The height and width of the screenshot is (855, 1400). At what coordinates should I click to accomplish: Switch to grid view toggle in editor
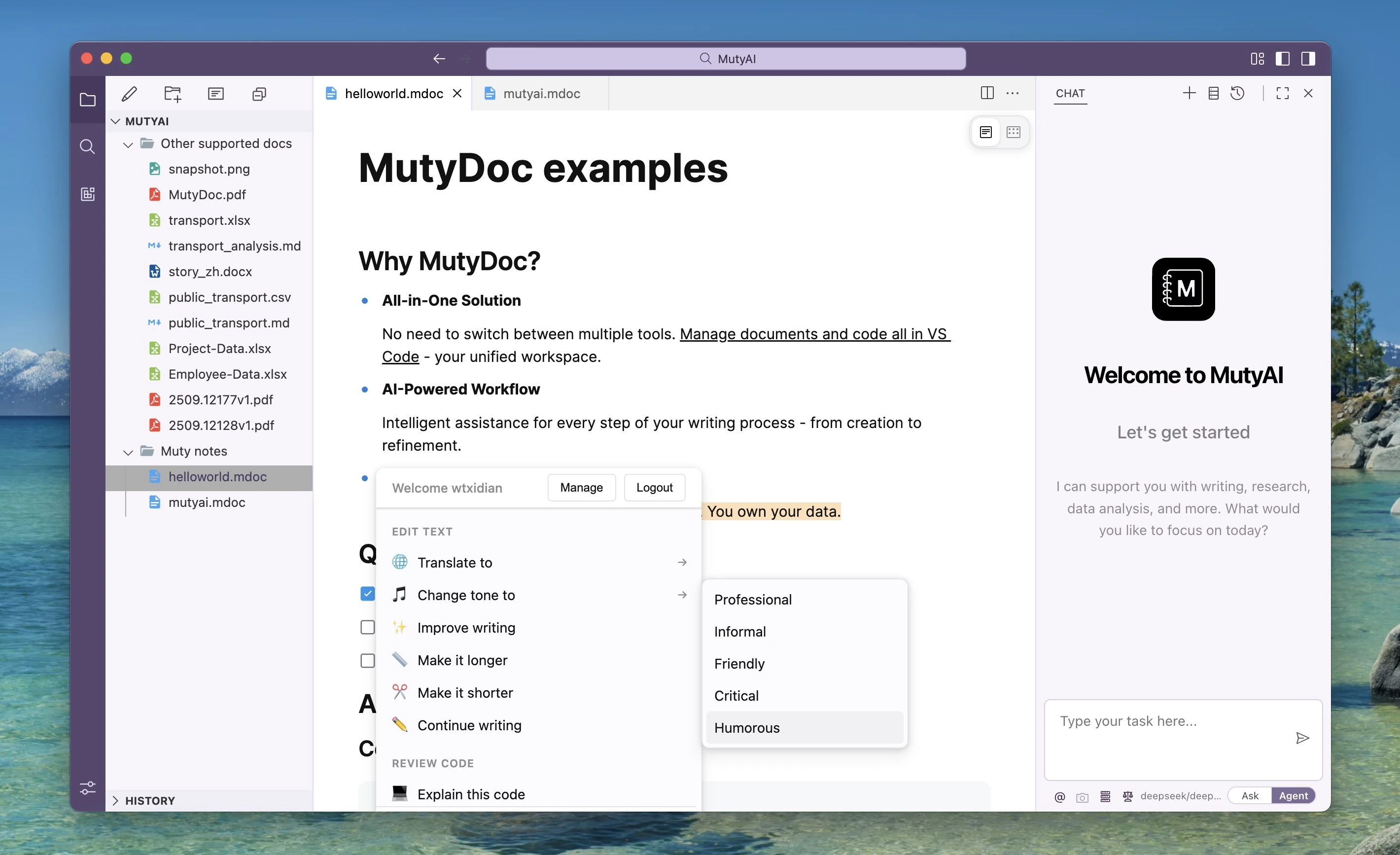coord(1013,132)
